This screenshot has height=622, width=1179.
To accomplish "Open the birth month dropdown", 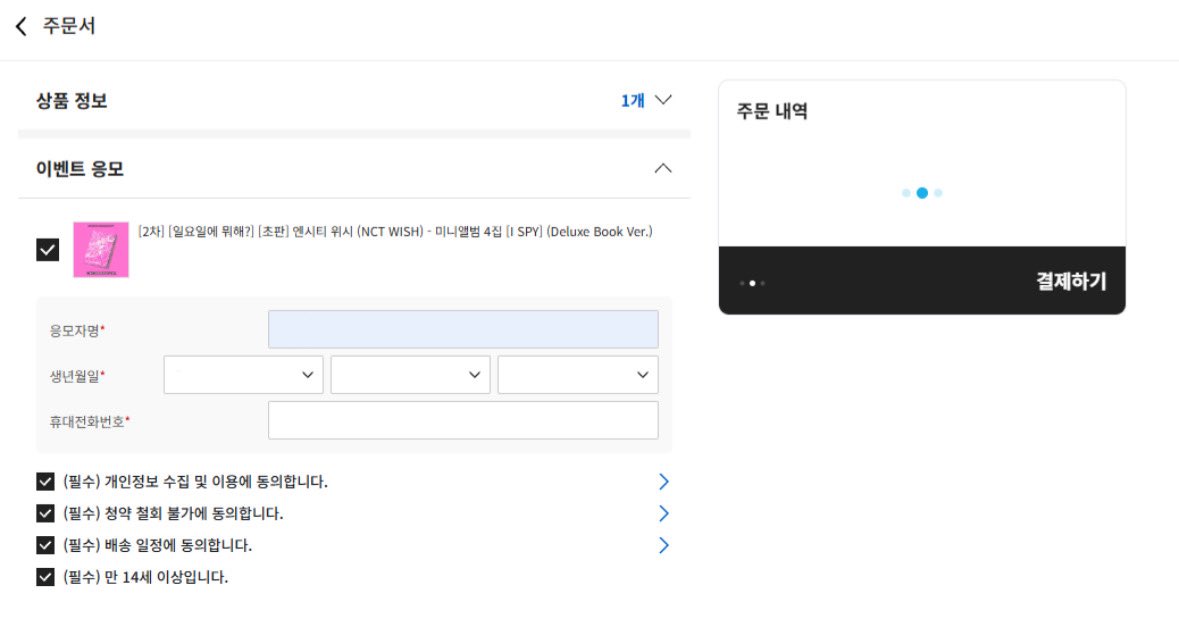I will tap(411, 375).
